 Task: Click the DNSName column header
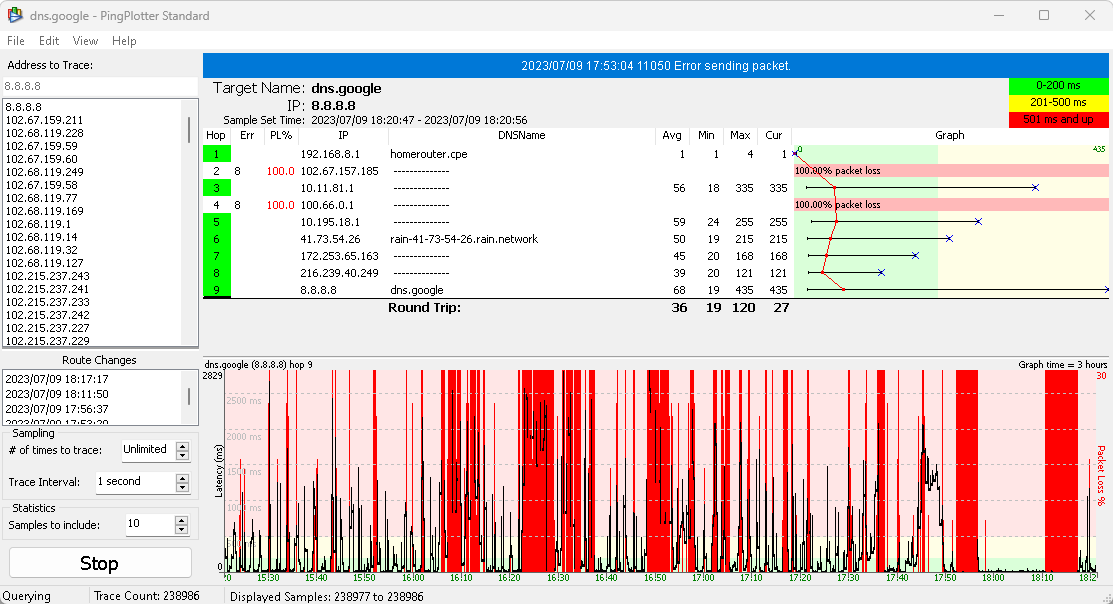pos(522,136)
